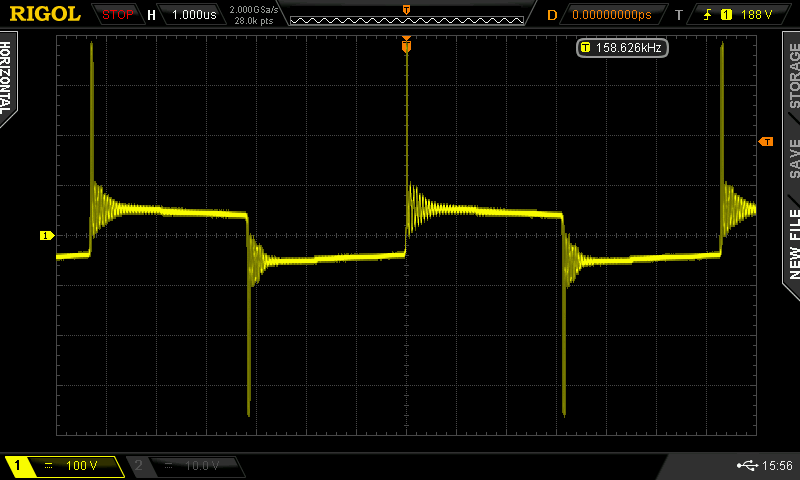Click the 2.000GSa/s sample rate readout
The width and height of the screenshot is (800, 480).
(x=253, y=10)
